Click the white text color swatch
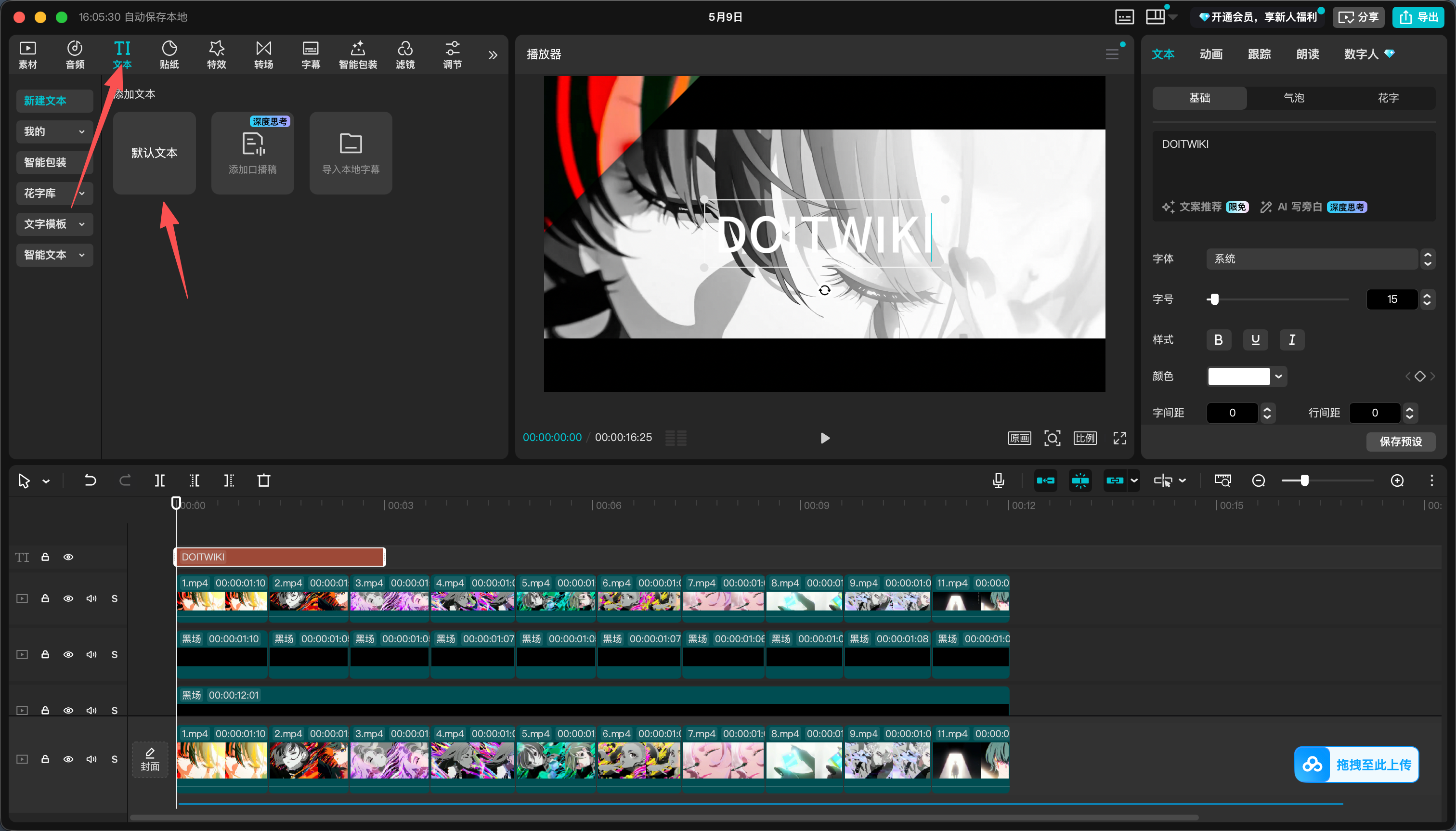The height and width of the screenshot is (831, 1456). click(1238, 376)
